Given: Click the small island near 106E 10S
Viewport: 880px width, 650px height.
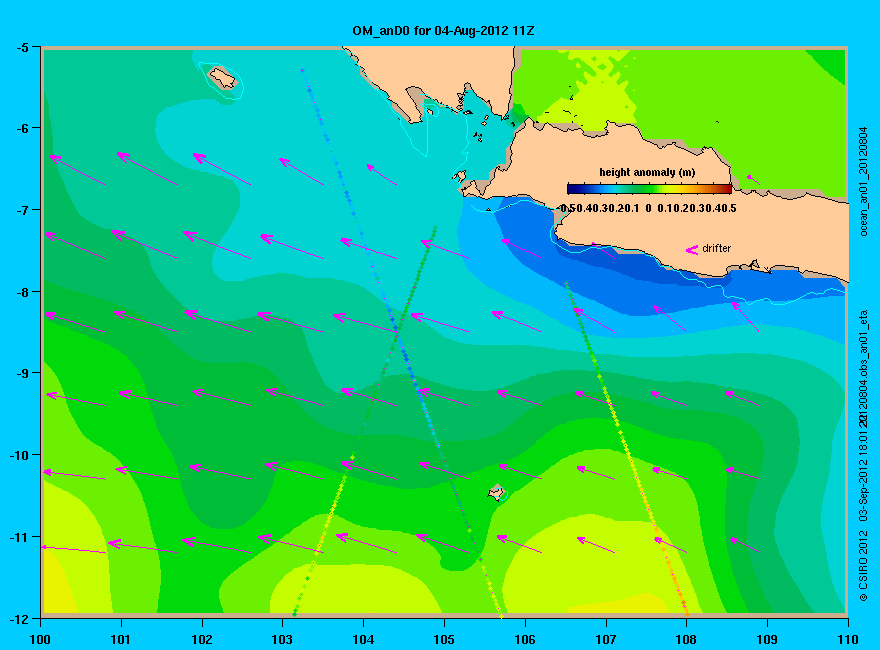Looking at the screenshot, I should [x=496, y=493].
